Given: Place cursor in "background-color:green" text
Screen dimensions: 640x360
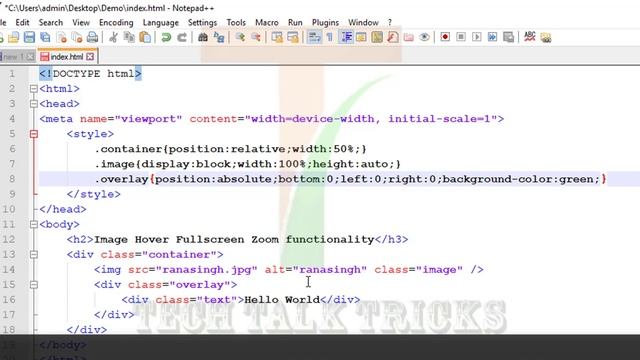Looking at the screenshot, I should tap(518, 179).
